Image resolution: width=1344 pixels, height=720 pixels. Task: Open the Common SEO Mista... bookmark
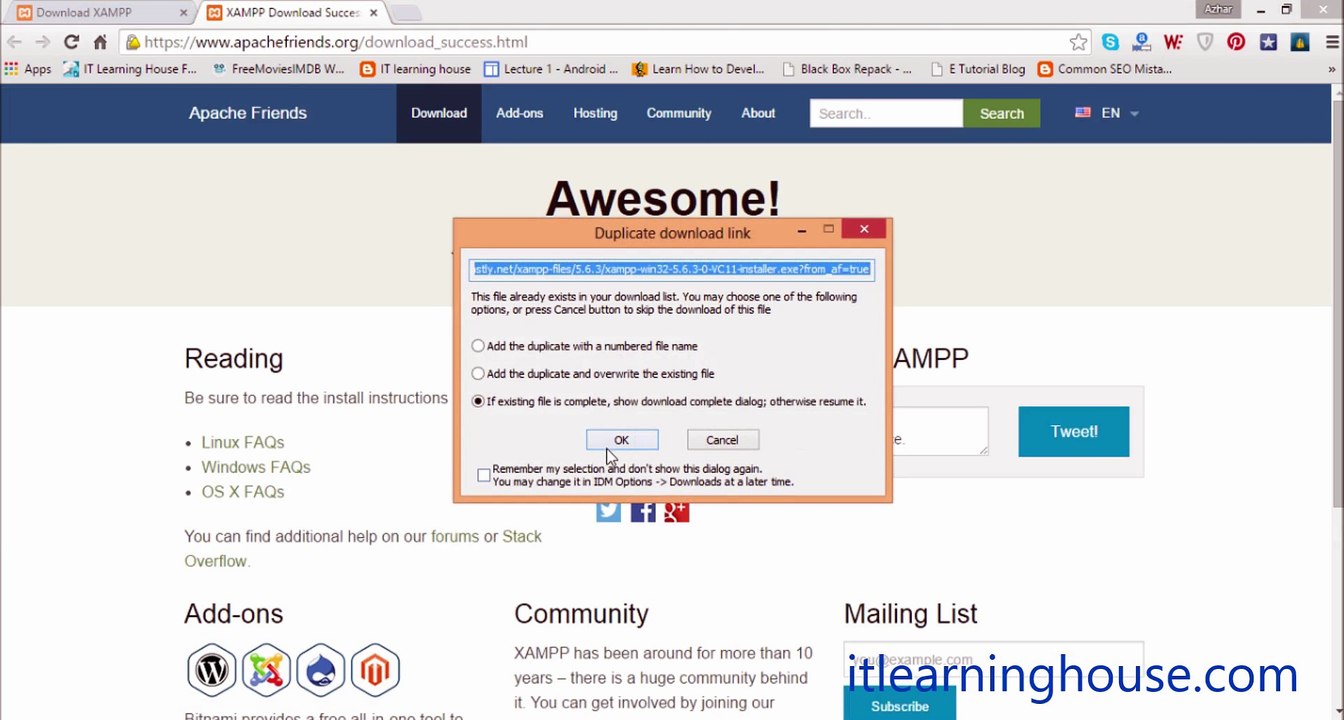tap(1105, 69)
